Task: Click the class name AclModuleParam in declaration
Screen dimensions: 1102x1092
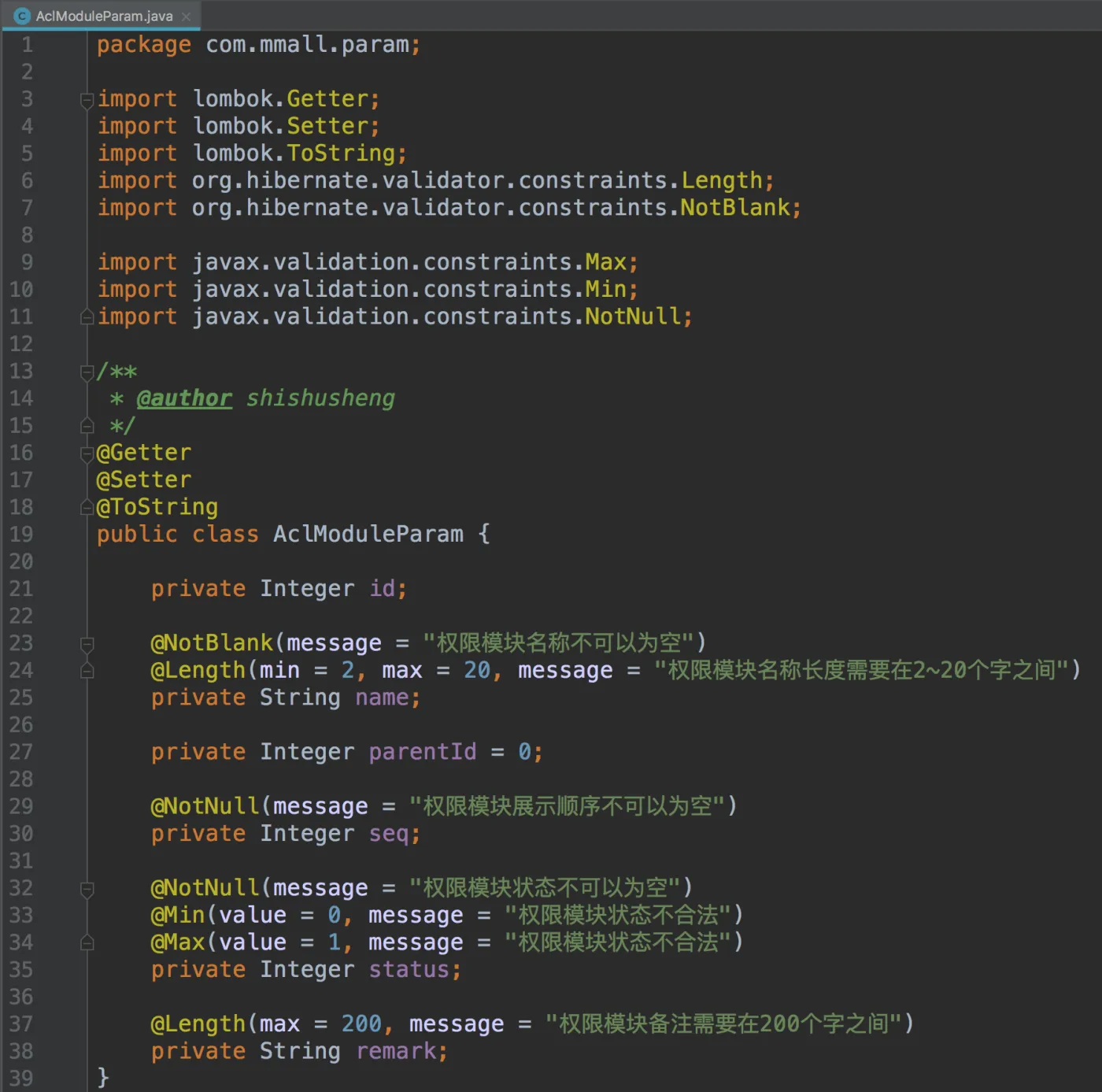Action: pyautogui.click(x=368, y=535)
